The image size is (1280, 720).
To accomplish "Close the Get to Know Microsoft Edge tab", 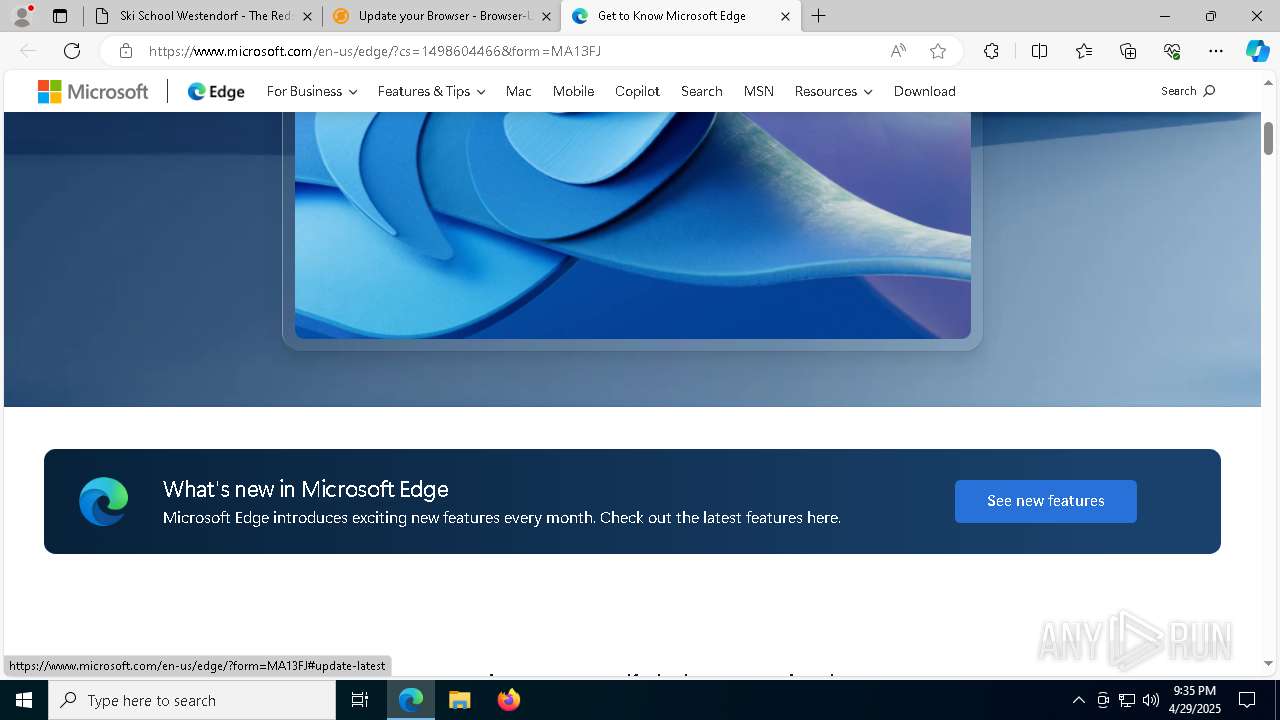I will tap(785, 16).
